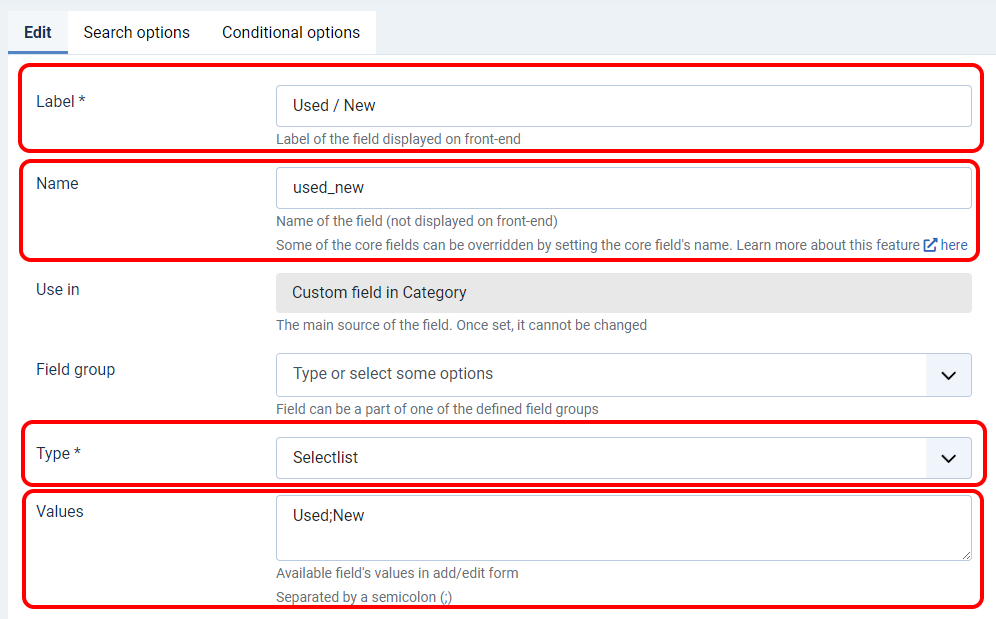Click the external link icon beside 'here'
Screen dimensions: 996x619
pos(930,245)
